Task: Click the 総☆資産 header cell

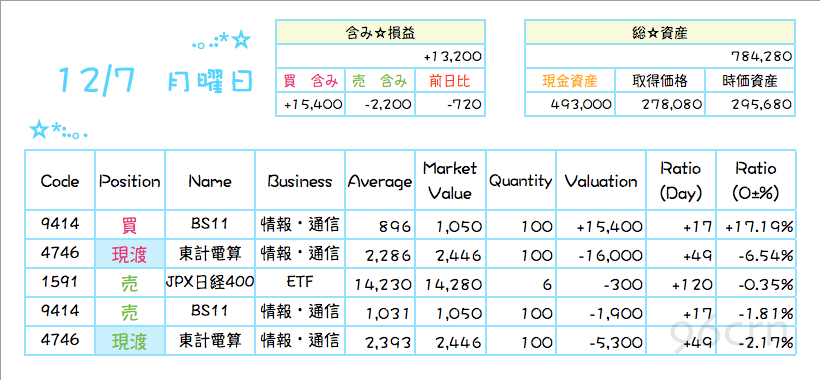Action: (659, 32)
